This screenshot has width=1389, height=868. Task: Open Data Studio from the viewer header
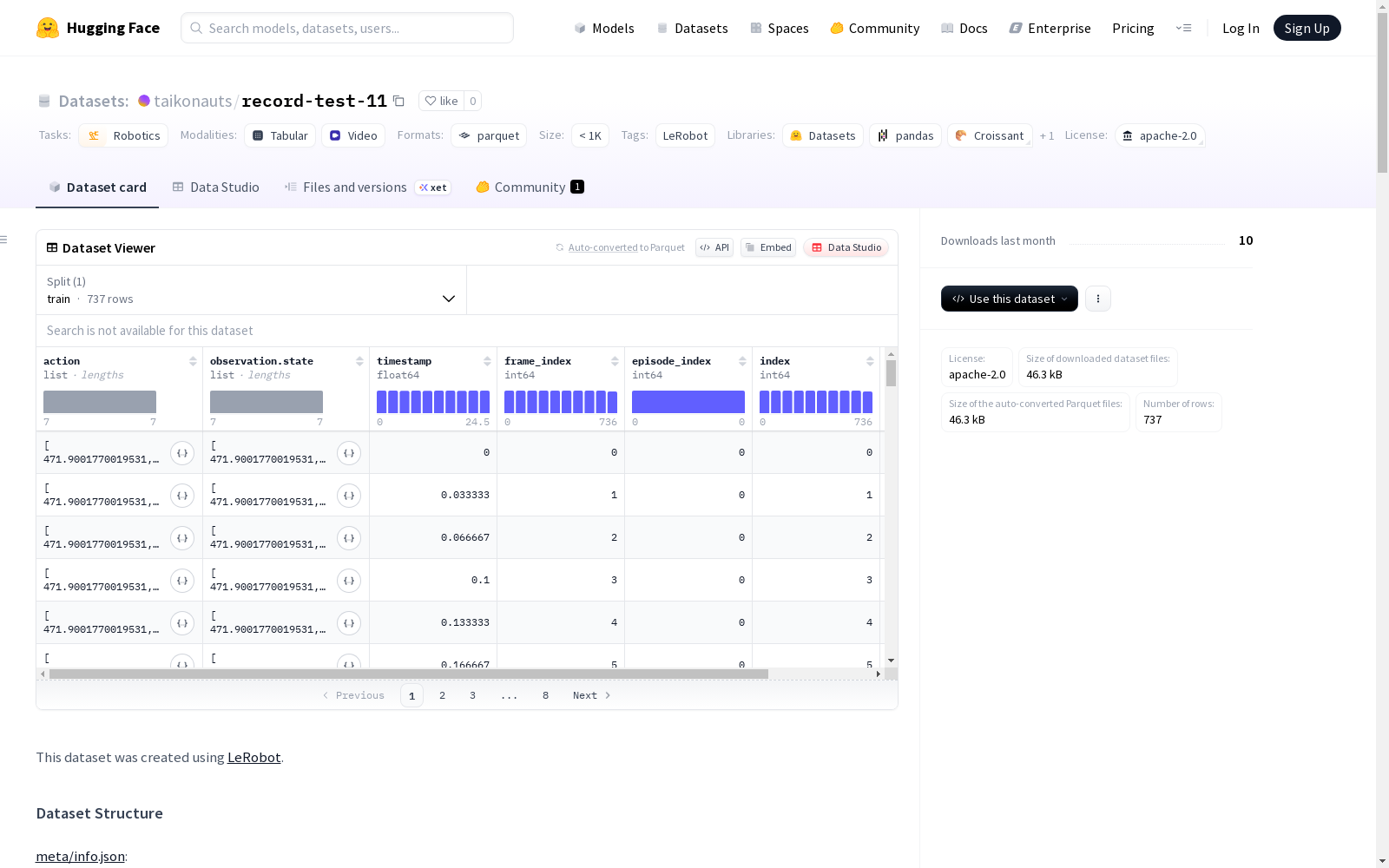(846, 247)
